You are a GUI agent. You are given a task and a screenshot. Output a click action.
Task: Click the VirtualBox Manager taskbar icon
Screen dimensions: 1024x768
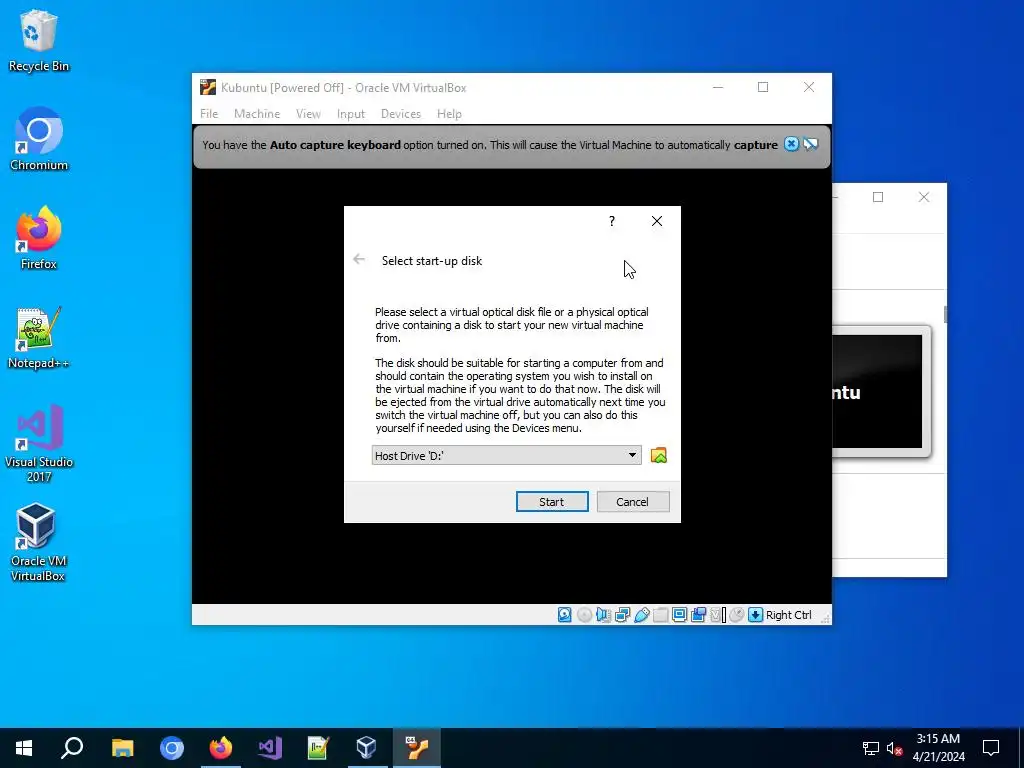[x=367, y=748]
